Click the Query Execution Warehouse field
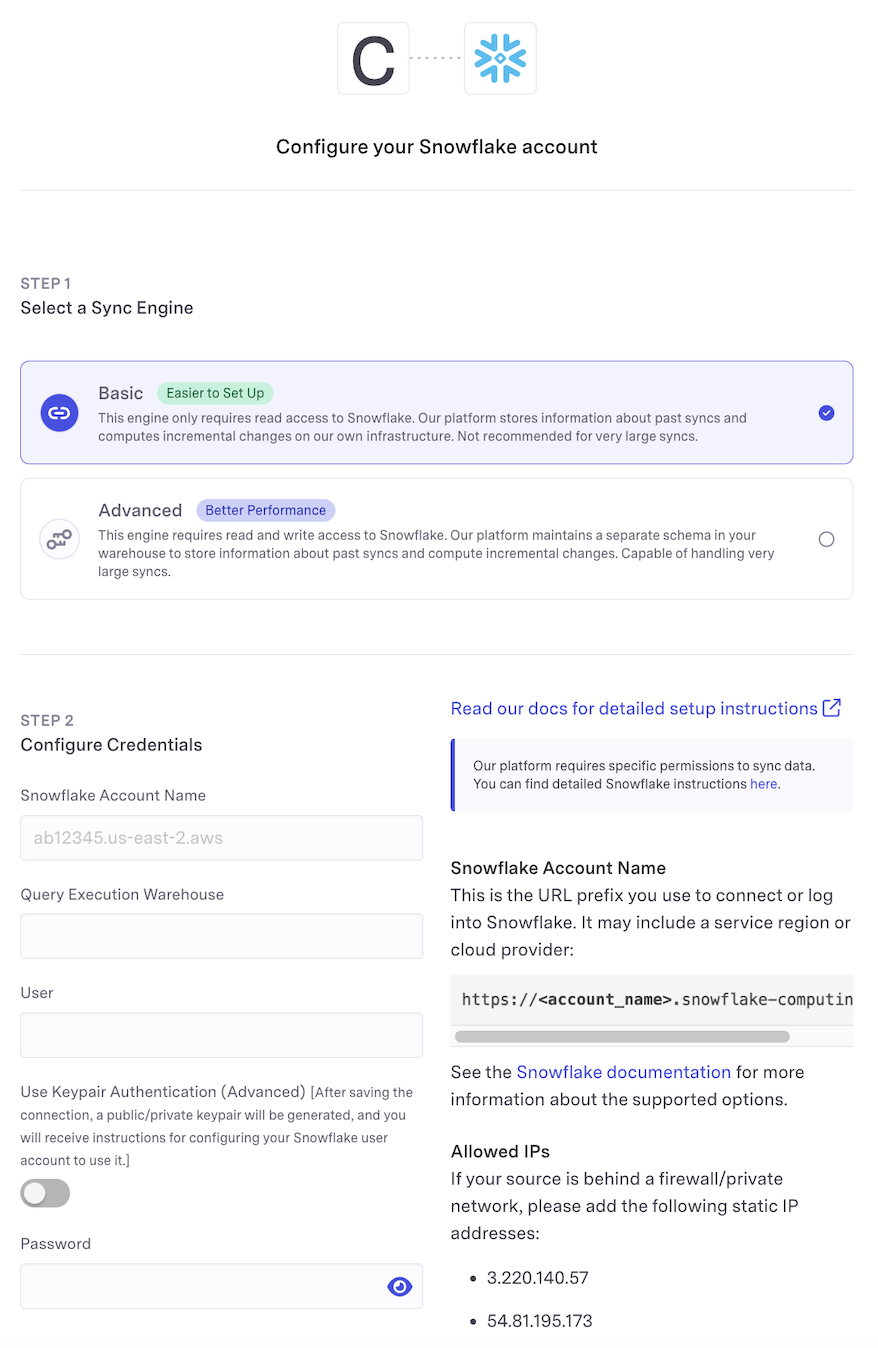Viewport: 878px width, 1348px height. click(x=221, y=936)
